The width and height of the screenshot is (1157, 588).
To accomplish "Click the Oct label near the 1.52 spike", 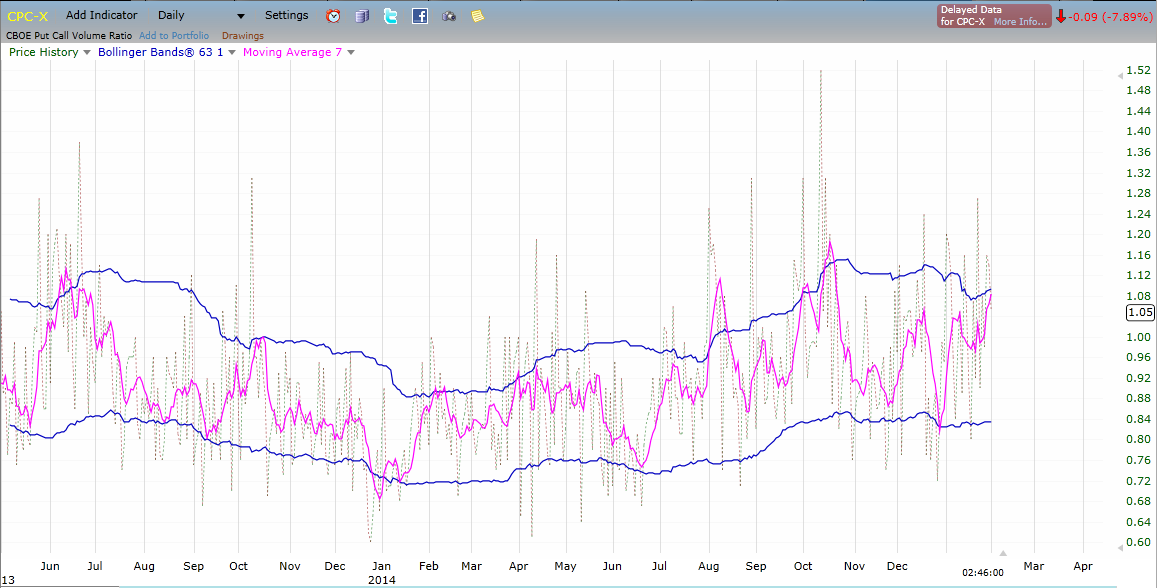I will tap(803, 566).
